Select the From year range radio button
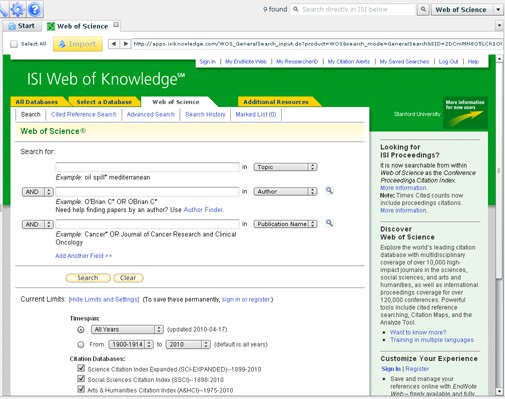The width and height of the screenshot is (505, 399). (x=81, y=345)
